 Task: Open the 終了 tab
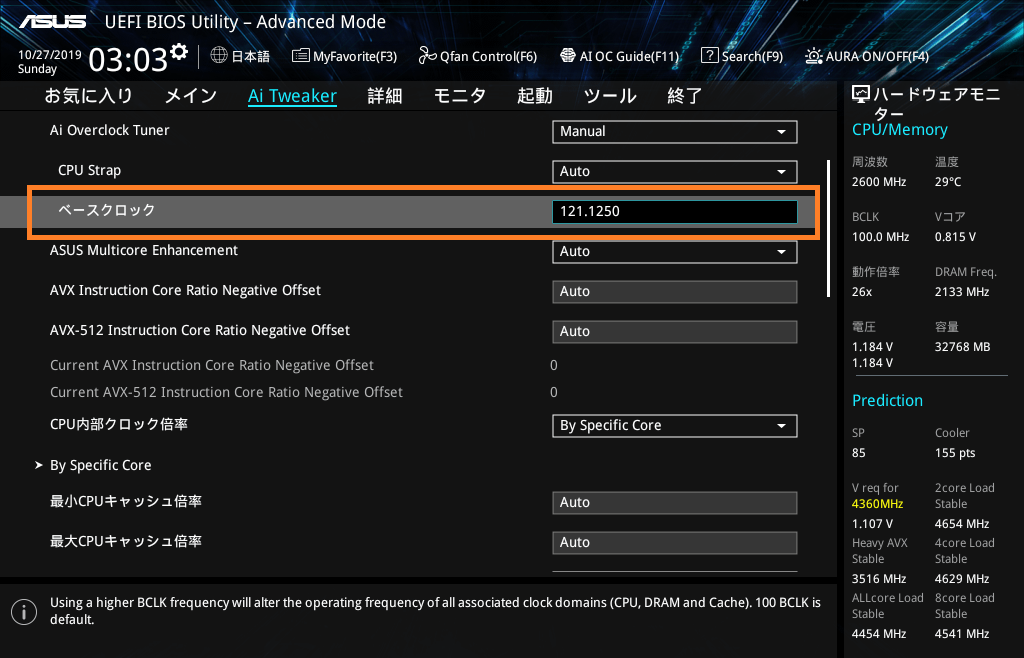(x=684, y=96)
